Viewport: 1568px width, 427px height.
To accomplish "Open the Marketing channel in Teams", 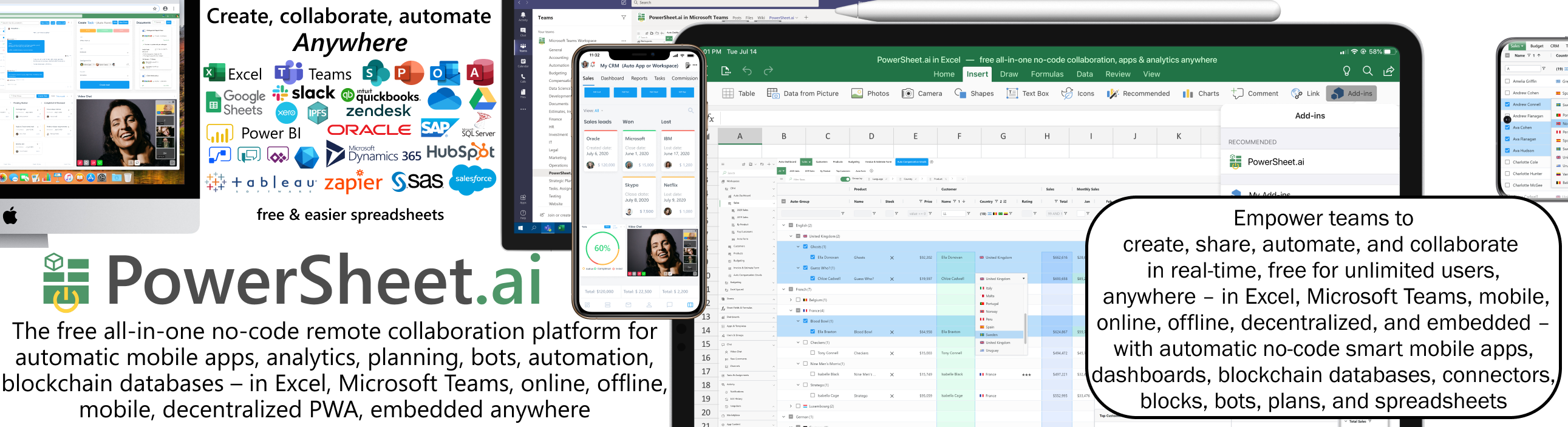I will 557,158.
